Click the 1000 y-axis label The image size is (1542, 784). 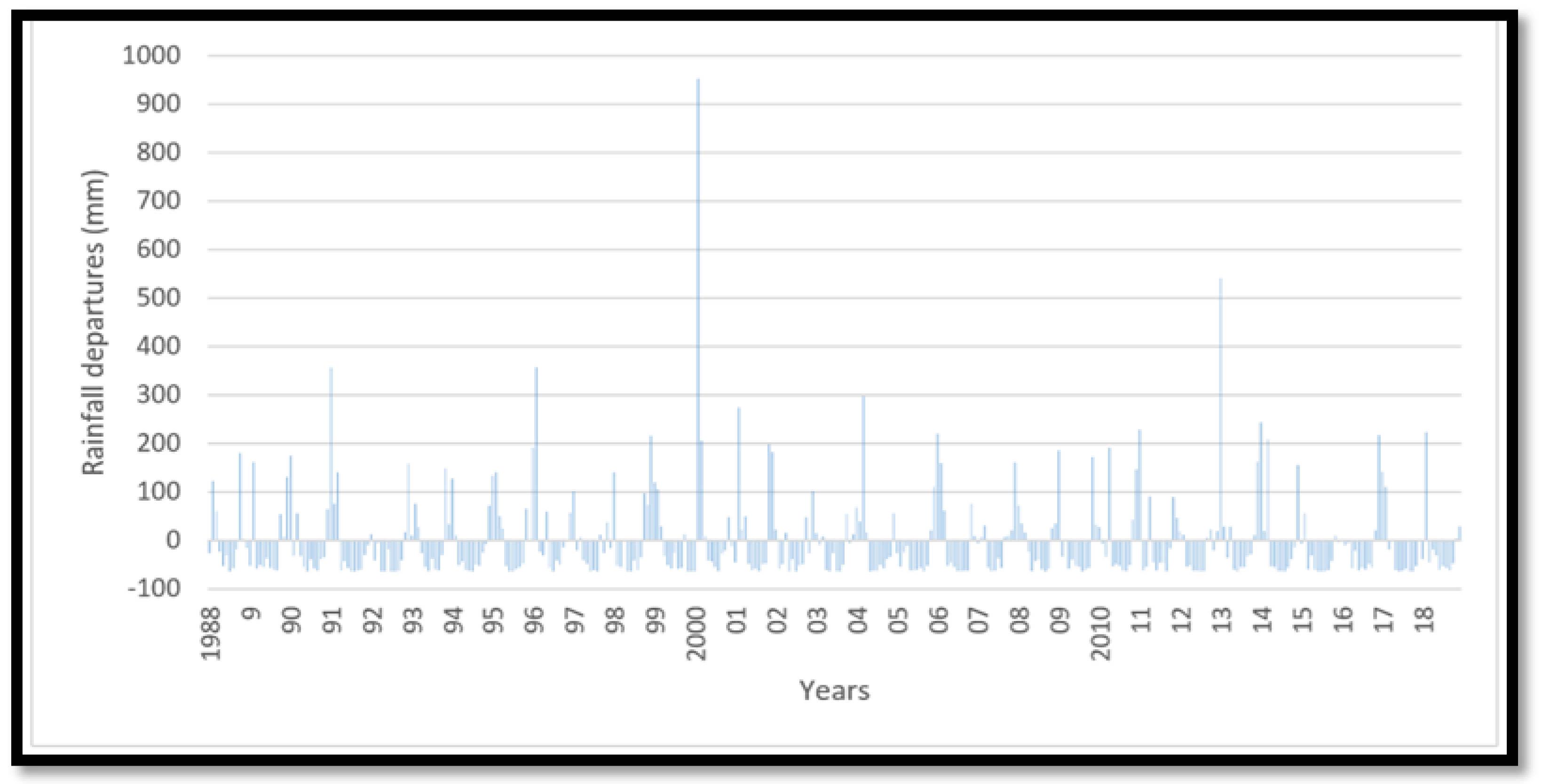click(x=151, y=55)
